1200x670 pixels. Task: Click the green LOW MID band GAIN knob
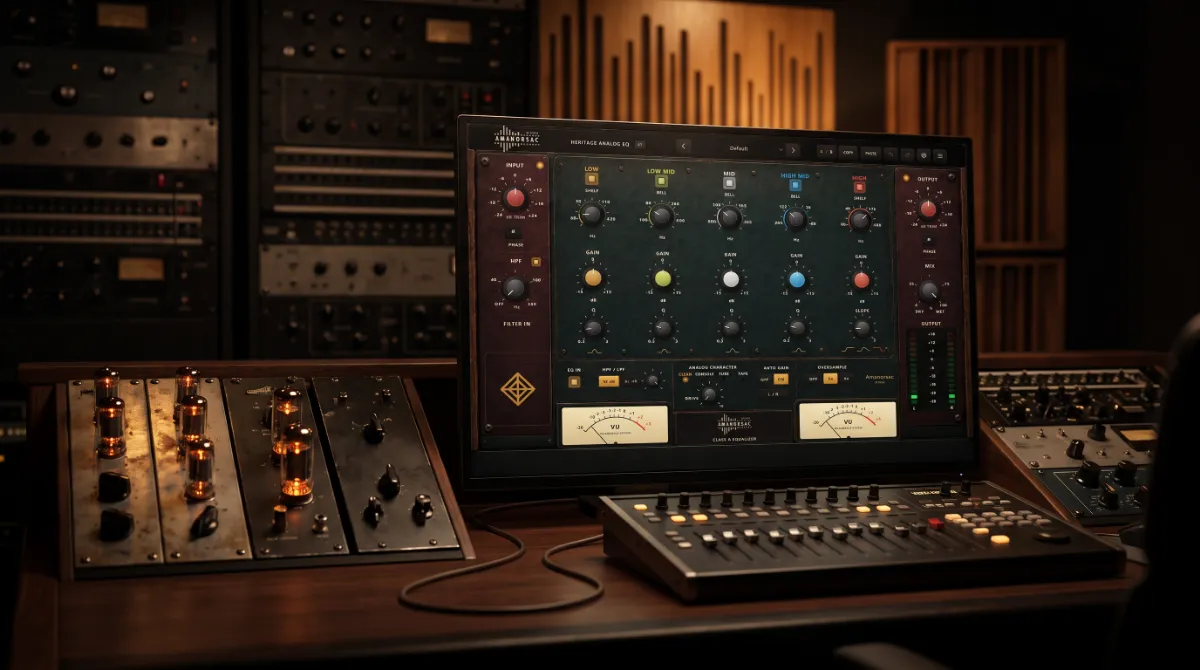(662, 278)
